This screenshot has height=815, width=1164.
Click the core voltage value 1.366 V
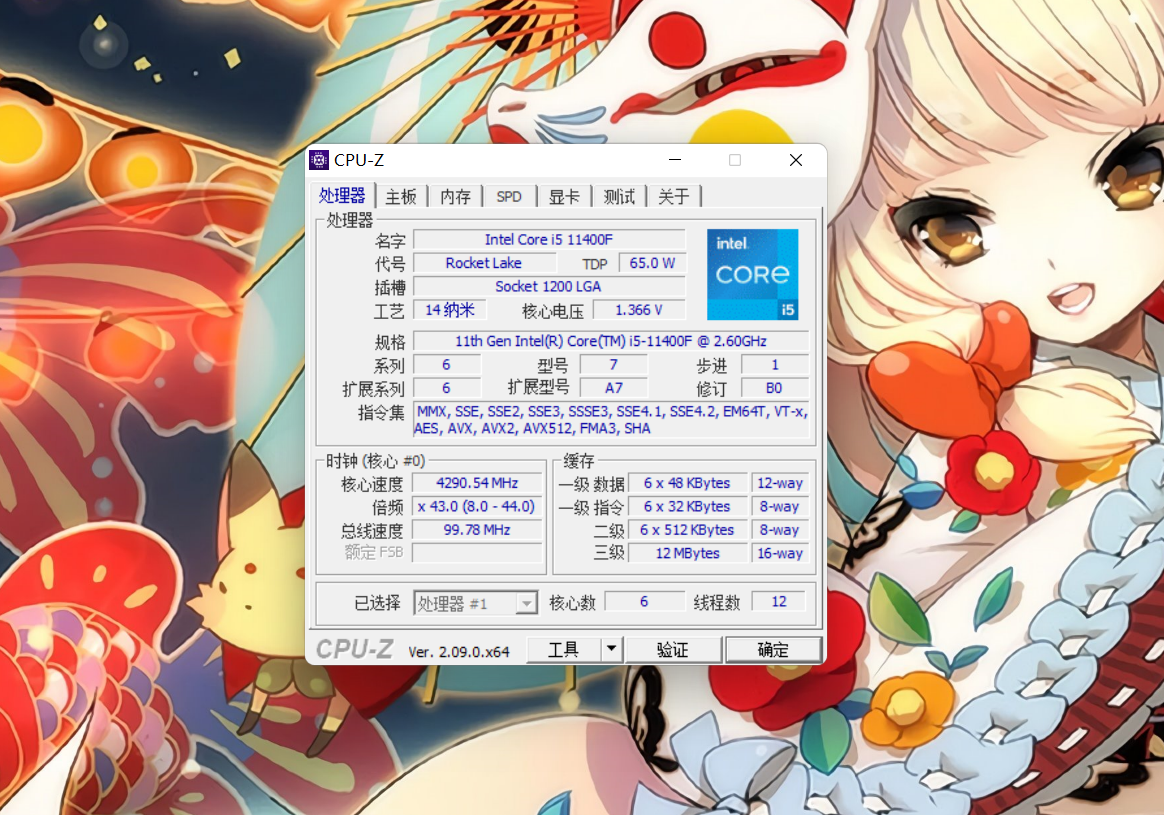coord(639,310)
